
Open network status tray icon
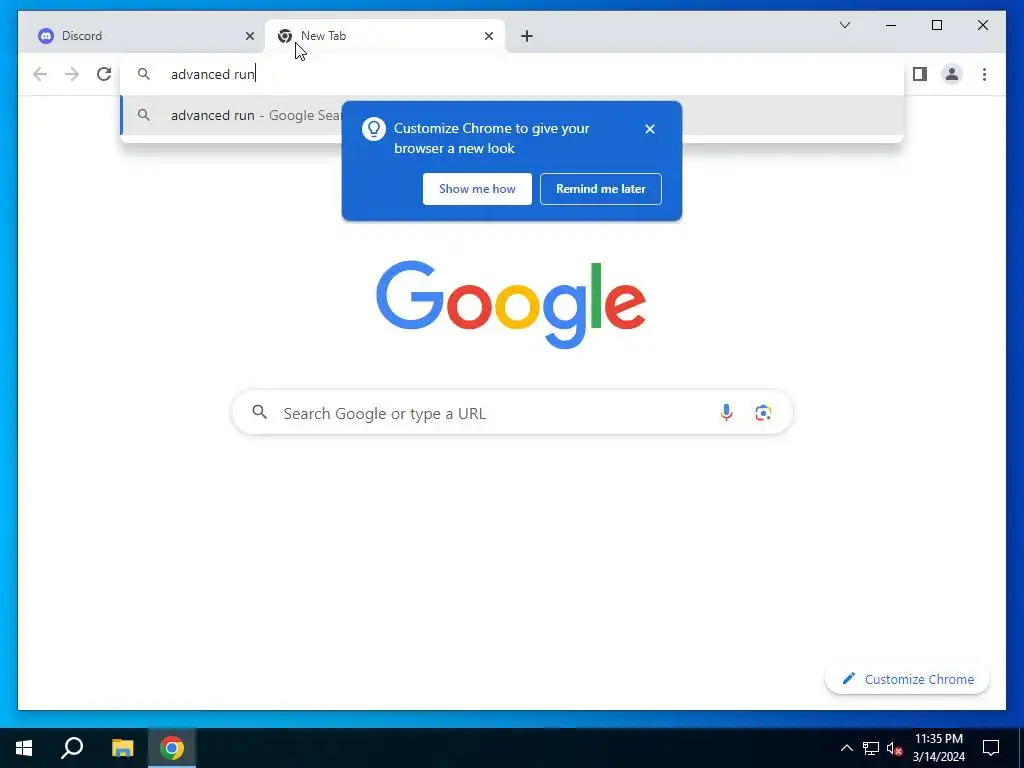tap(871, 748)
